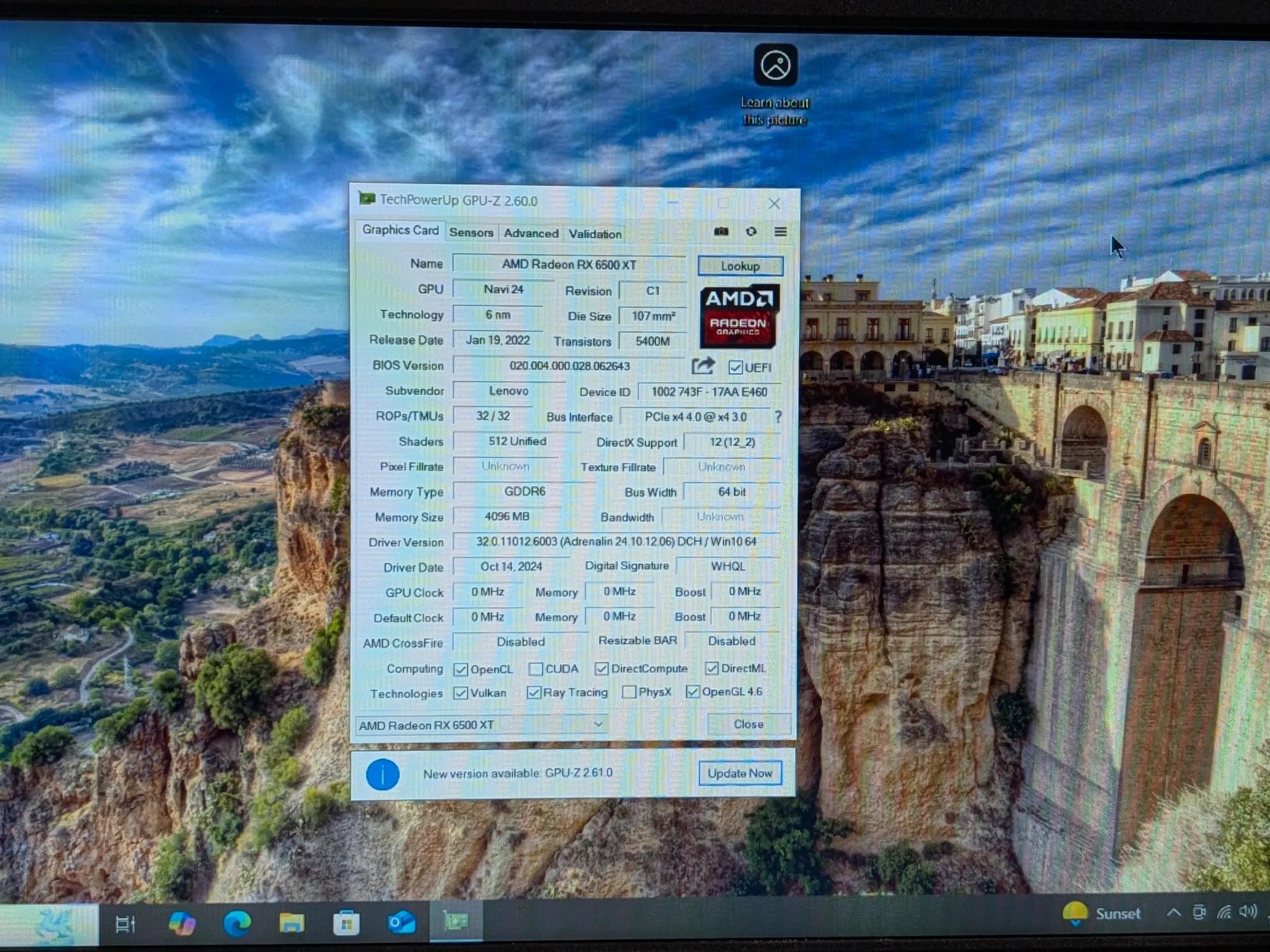Click the Digital Signature WHQL field
The height and width of the screenshot is (952, 1270).
pos(728,566)
